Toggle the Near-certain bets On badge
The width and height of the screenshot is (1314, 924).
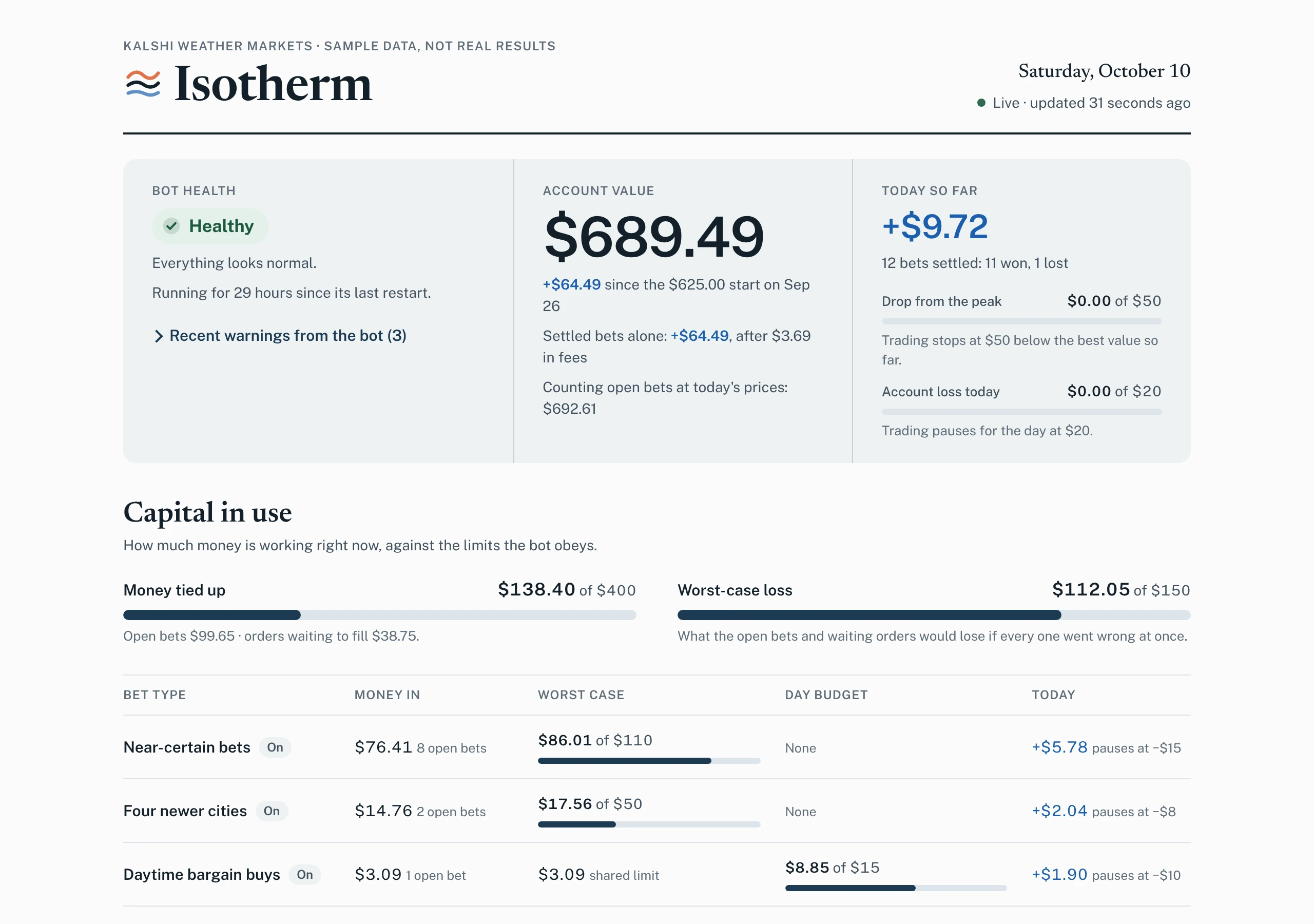click(x=275, y=747)
